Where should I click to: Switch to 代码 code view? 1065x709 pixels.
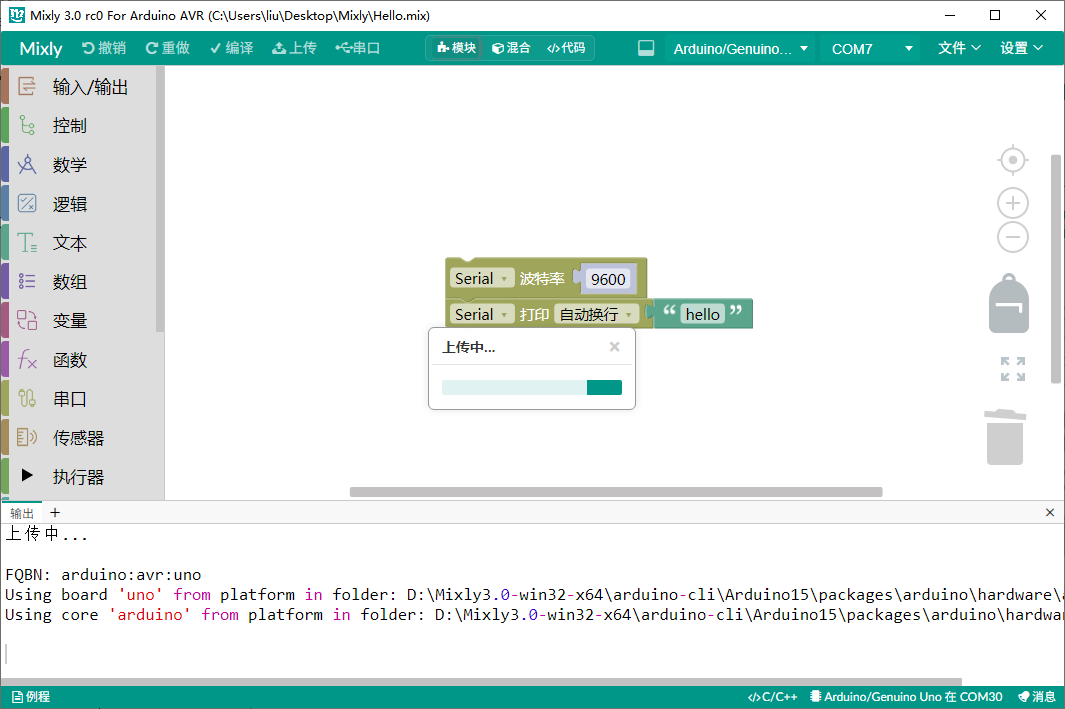pos(566,48)
